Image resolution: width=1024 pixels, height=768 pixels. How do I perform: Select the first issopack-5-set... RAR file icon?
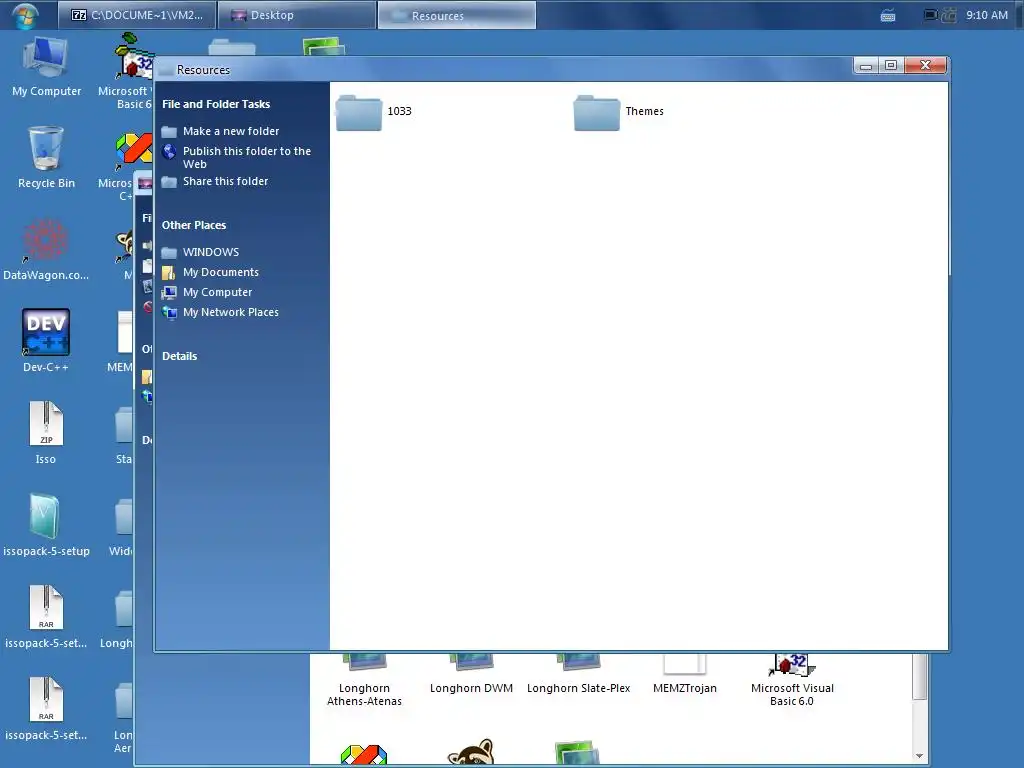[46, 616]
